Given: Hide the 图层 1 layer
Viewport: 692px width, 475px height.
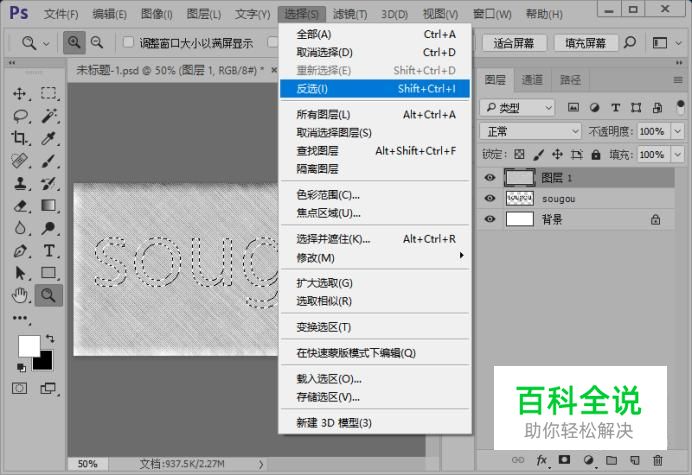Looking at the screenshot, I should (x=489, y=177).
